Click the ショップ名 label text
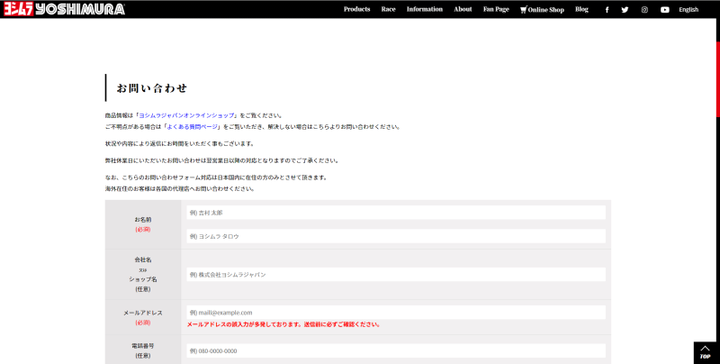Image resolution: width=720 pixels, height=364 pixels. (143, 279)
